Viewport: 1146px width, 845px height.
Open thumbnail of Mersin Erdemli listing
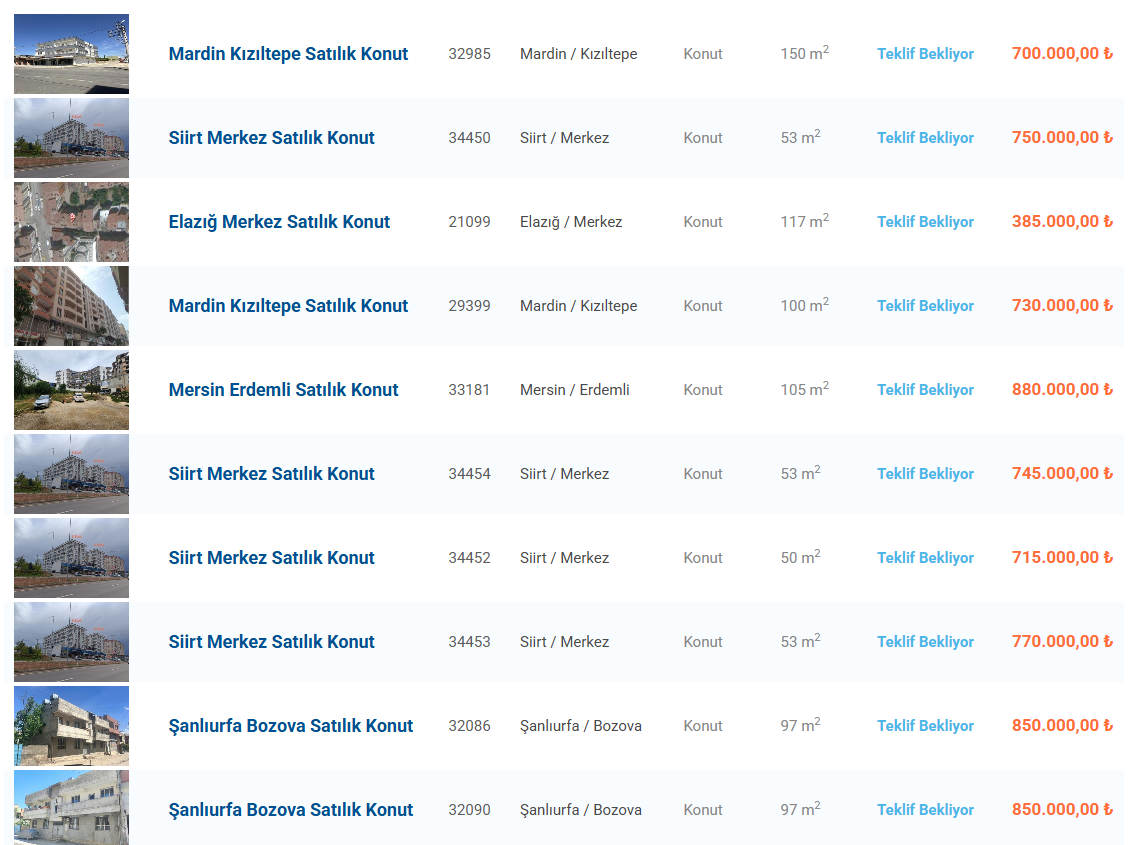pos(71,390)
